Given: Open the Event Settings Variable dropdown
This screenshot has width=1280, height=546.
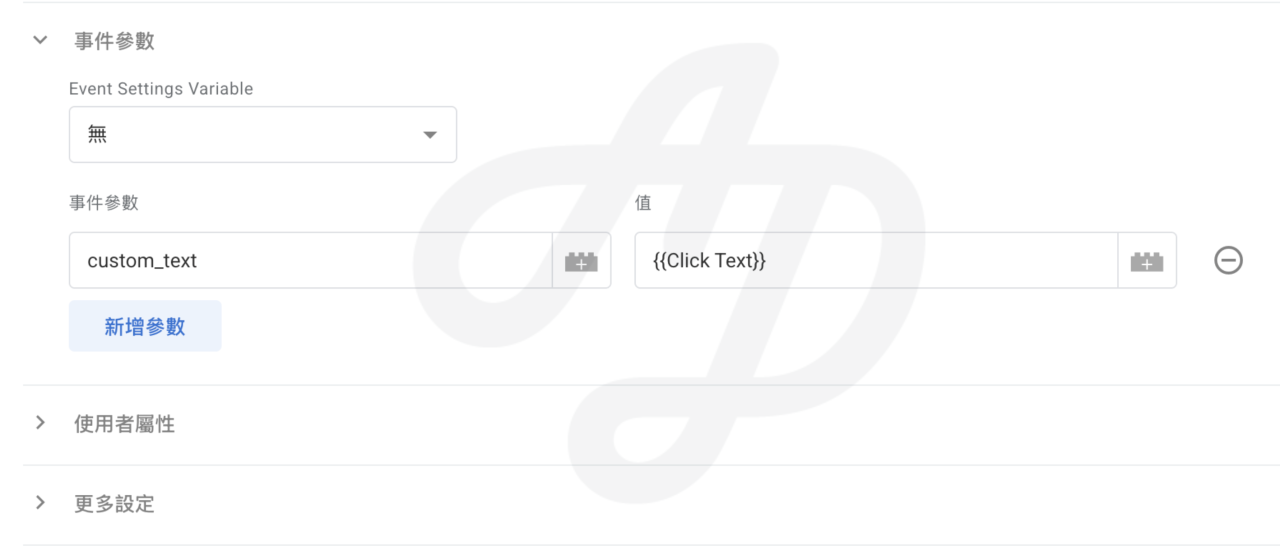Looking at the screenshot, I should click(x=263, y=134).
